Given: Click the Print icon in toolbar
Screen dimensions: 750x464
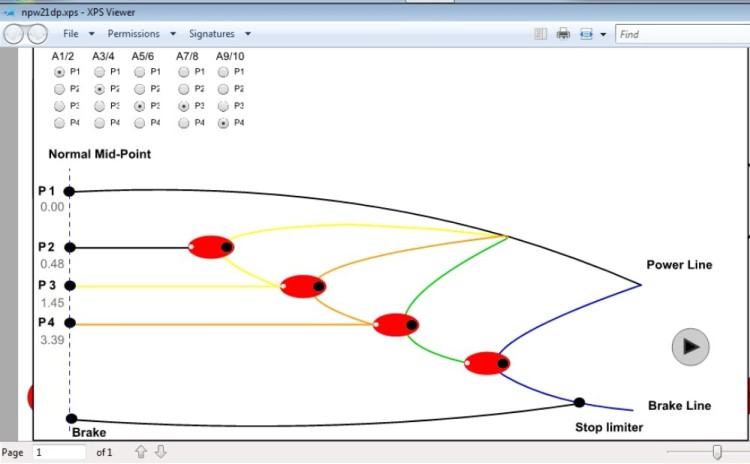Looking at the screenshot, I should pos(563,34).
